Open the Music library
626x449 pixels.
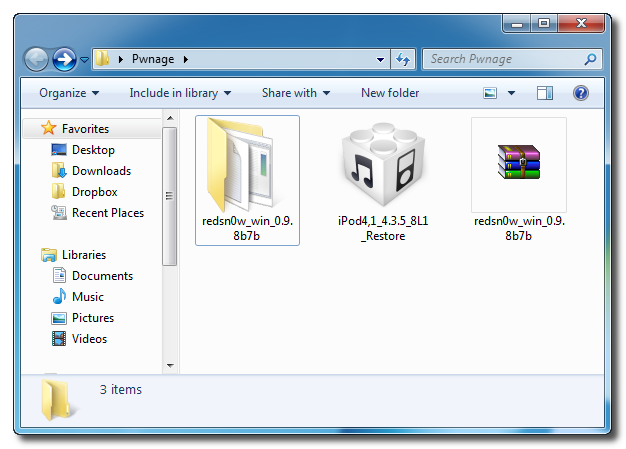(88, 297)
